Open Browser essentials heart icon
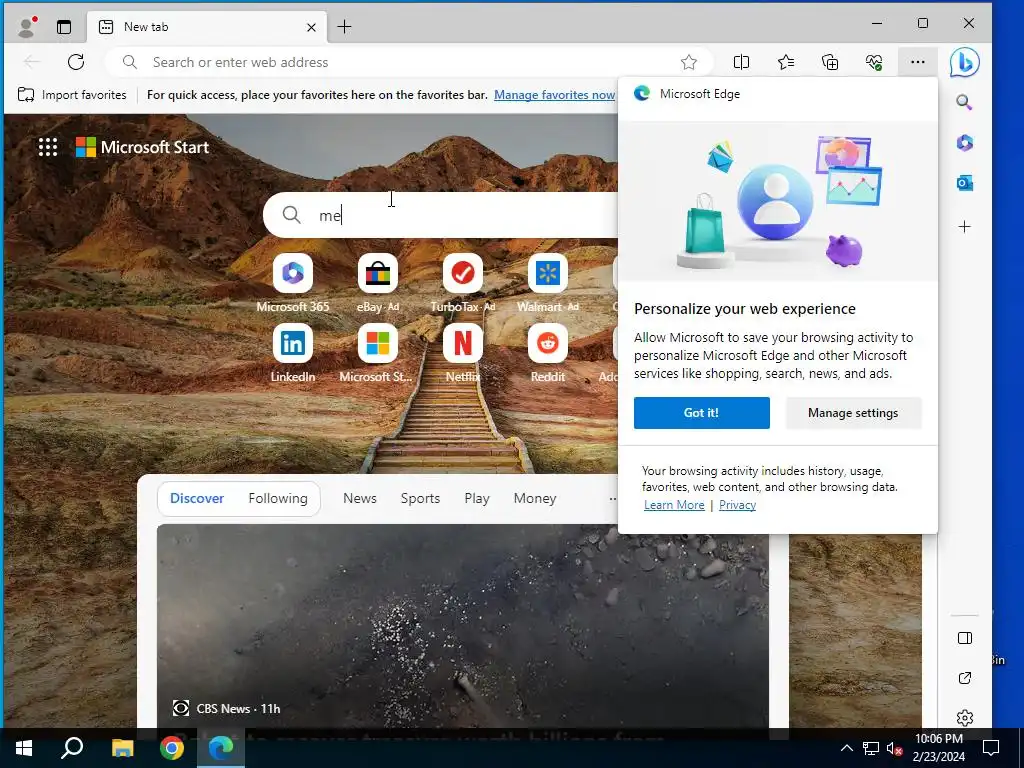 coord(874,62)
